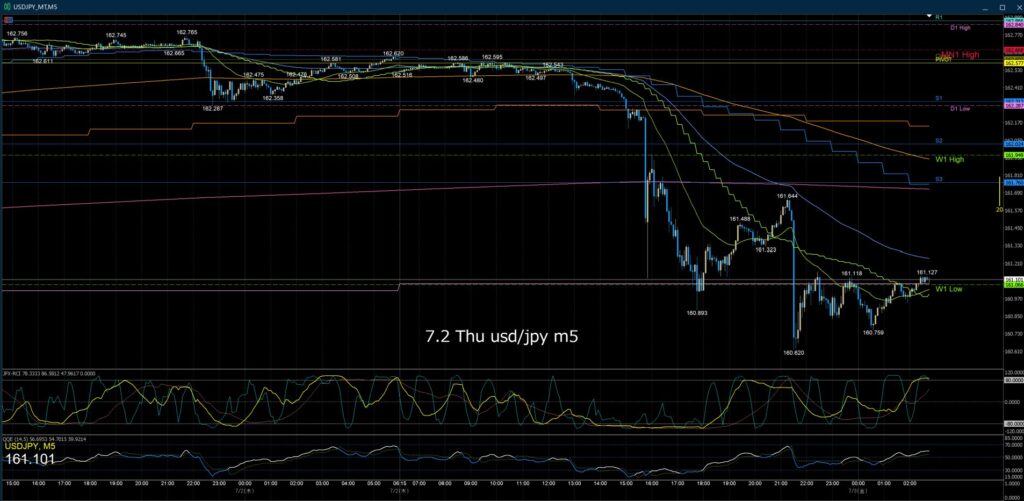Click the S1 support label
Image resolution: width=1024 pixels, height=501 pixels.
point(938,97)
